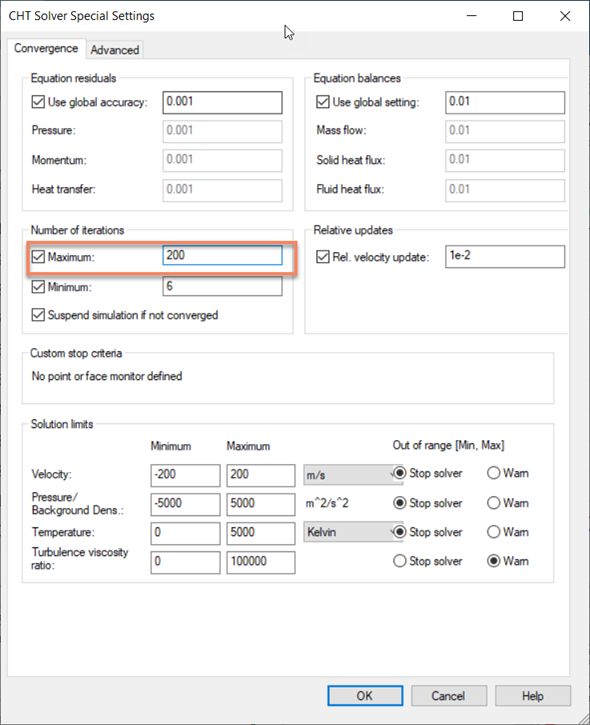Screen dimensions: 590x725
Task: Select Warn for Velocity out of range
Action: tap(493, 473)
